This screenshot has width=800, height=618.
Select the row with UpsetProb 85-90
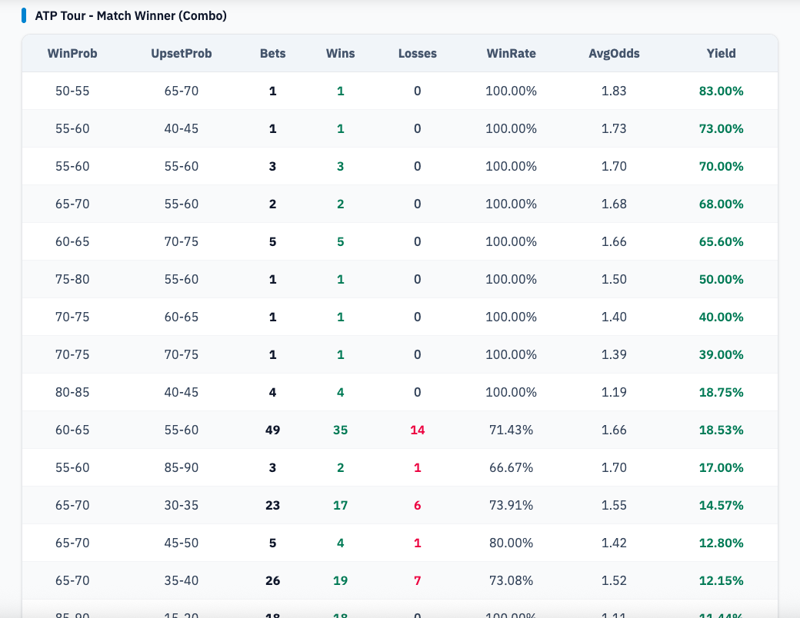point(400,467)
